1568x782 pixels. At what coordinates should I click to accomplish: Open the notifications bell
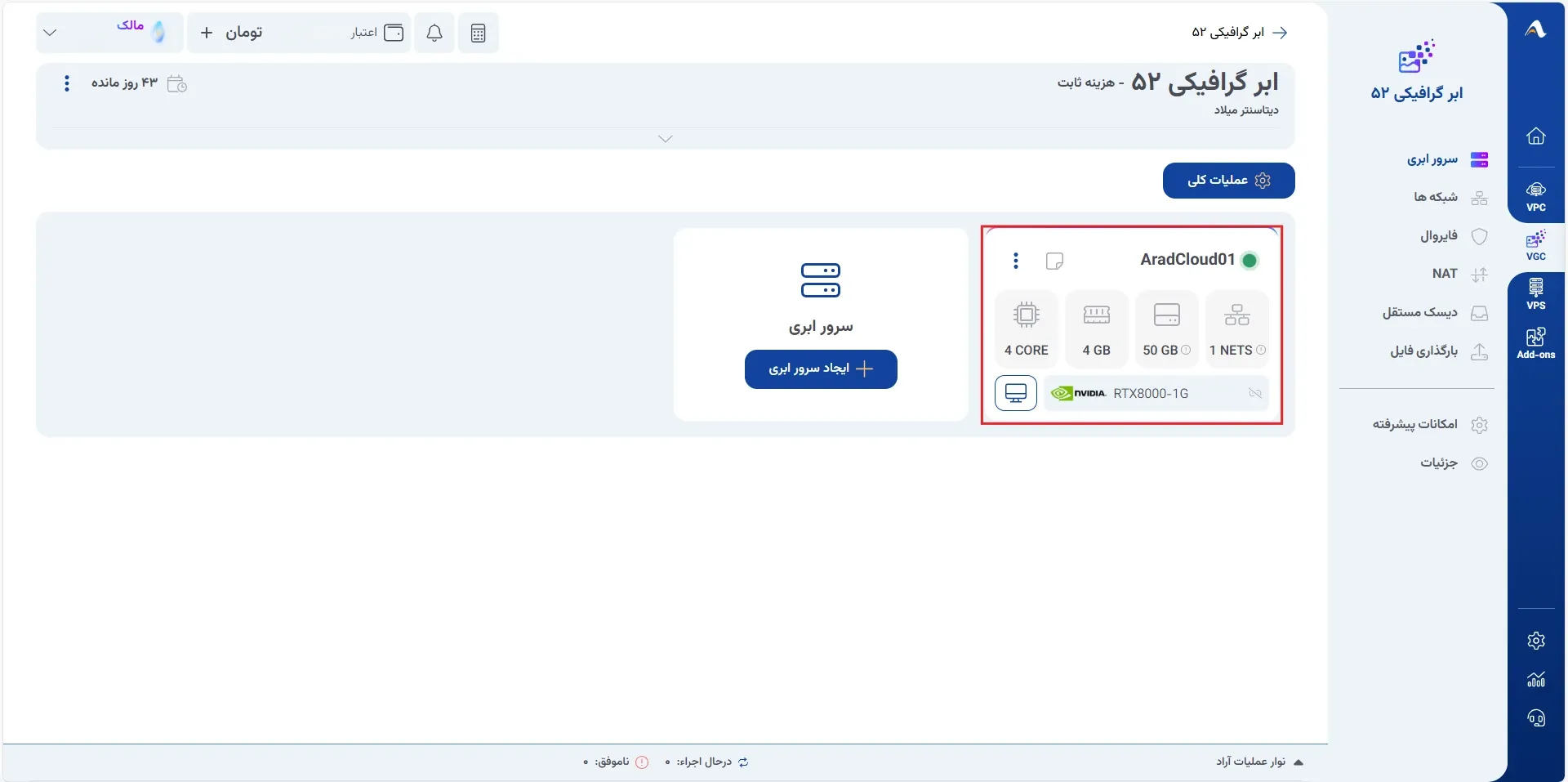[434, 33]
